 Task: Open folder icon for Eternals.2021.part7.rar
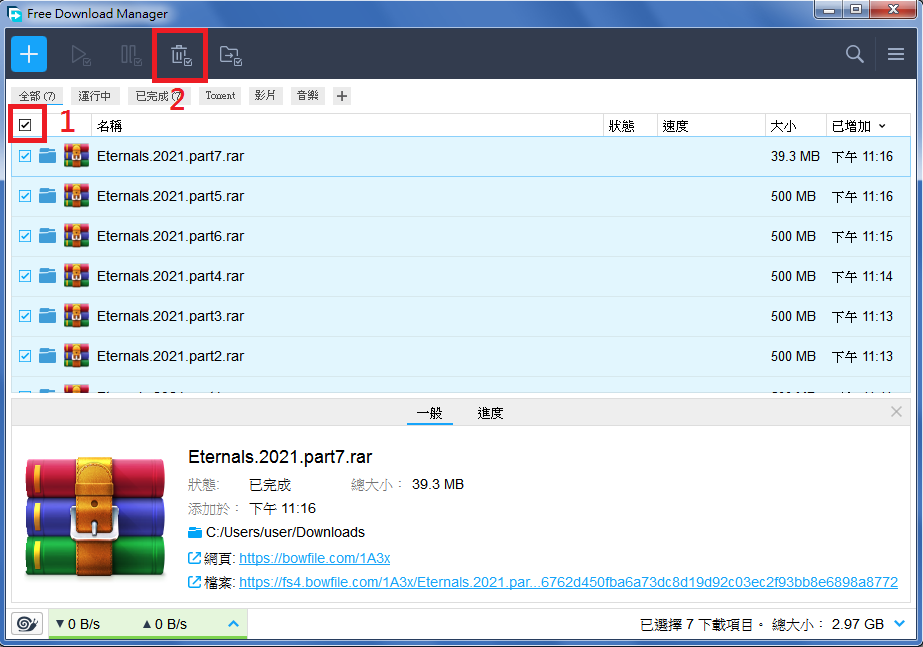click(47, 156)
